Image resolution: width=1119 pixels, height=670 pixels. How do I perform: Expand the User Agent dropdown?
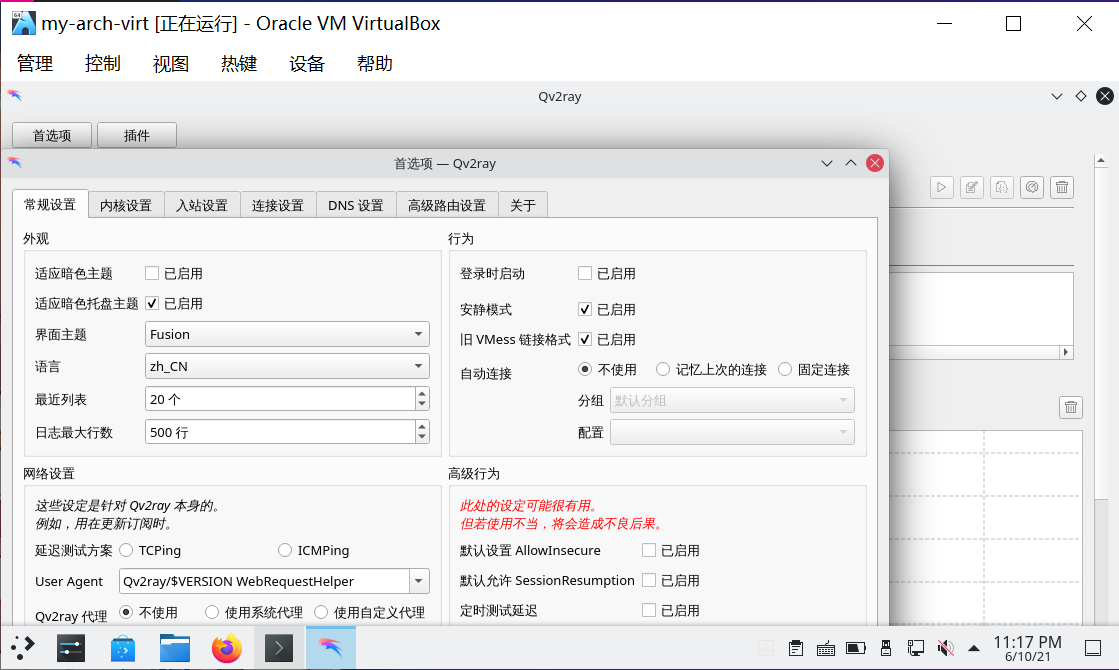[x=419, y=581]
